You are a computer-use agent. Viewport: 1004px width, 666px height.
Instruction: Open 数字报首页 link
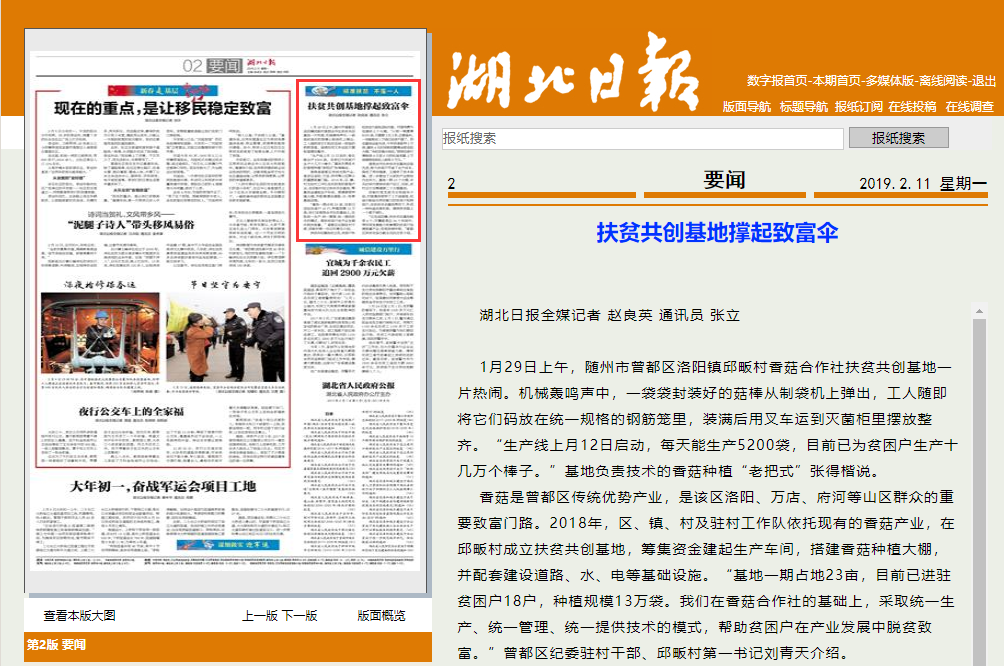coord(777,81)
